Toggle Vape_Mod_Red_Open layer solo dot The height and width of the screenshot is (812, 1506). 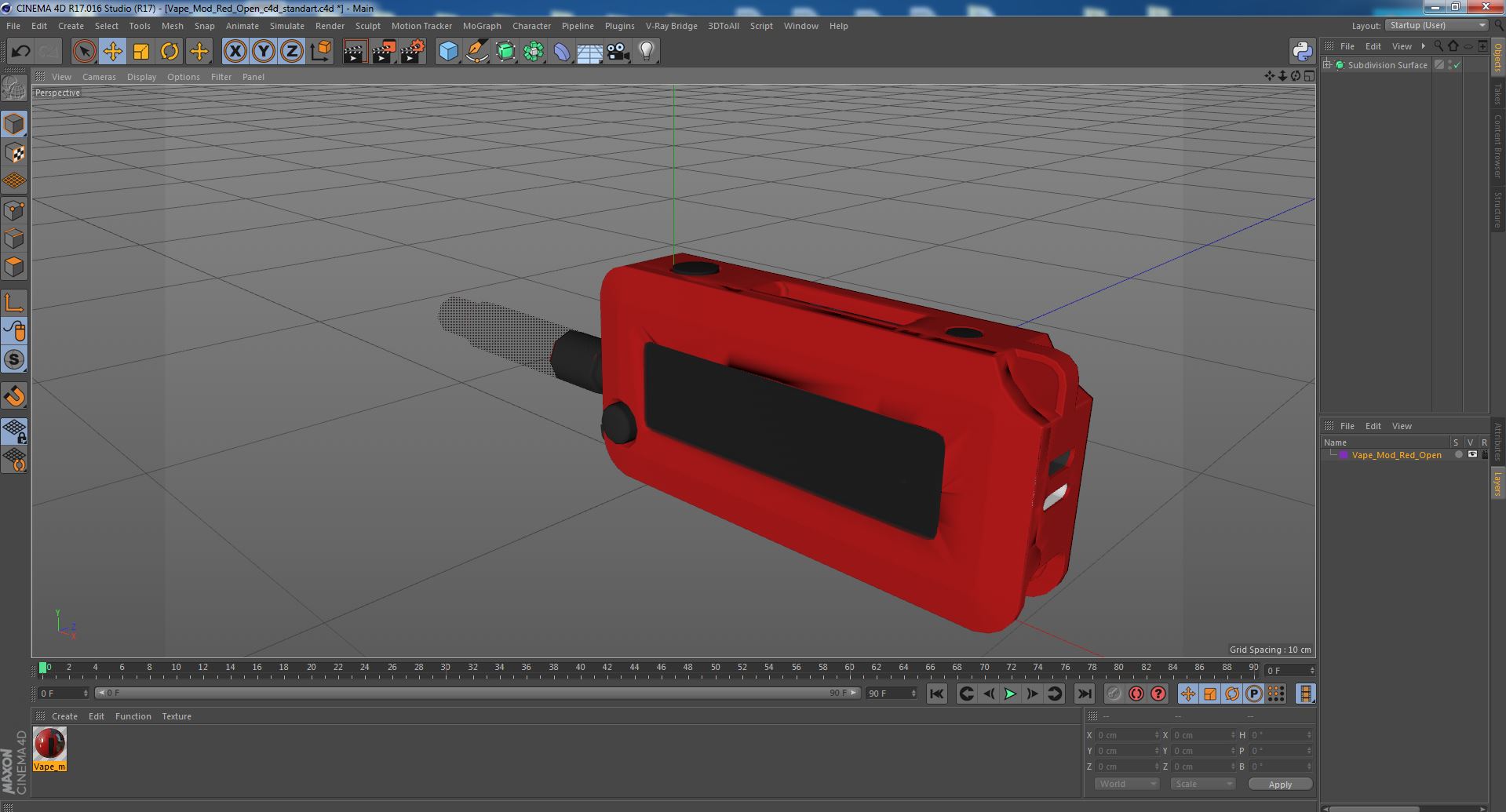(1458, 455)
